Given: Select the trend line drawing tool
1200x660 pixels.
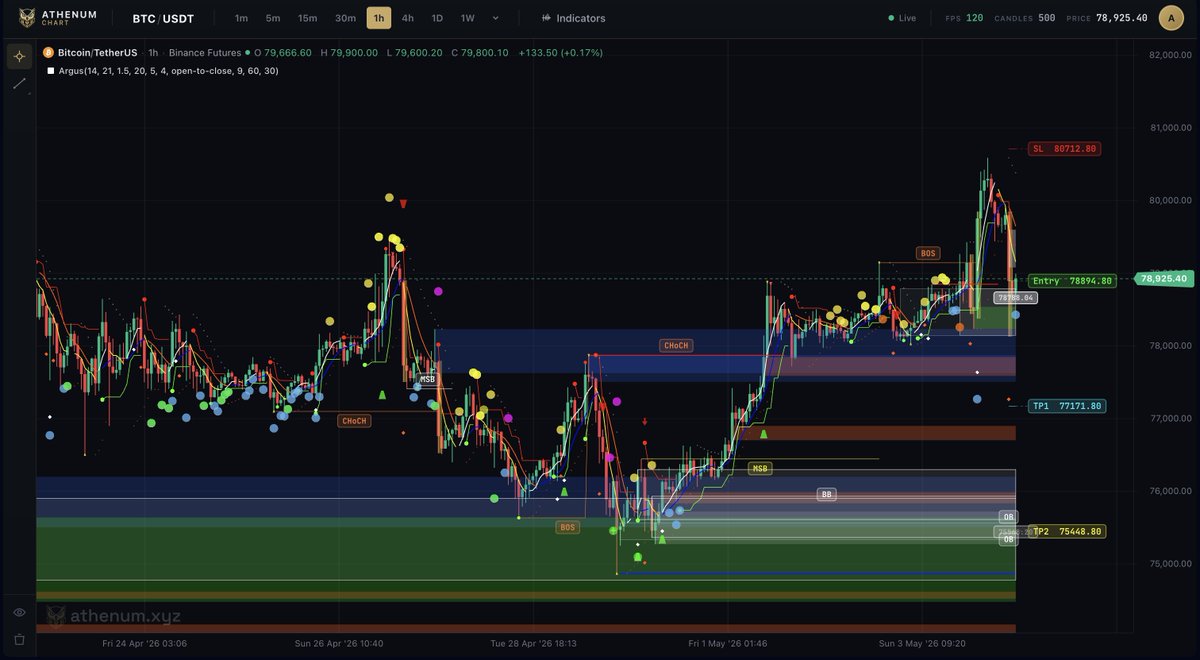Looking at the screenshot, I should pyautogui.click(x=19, y=84).
